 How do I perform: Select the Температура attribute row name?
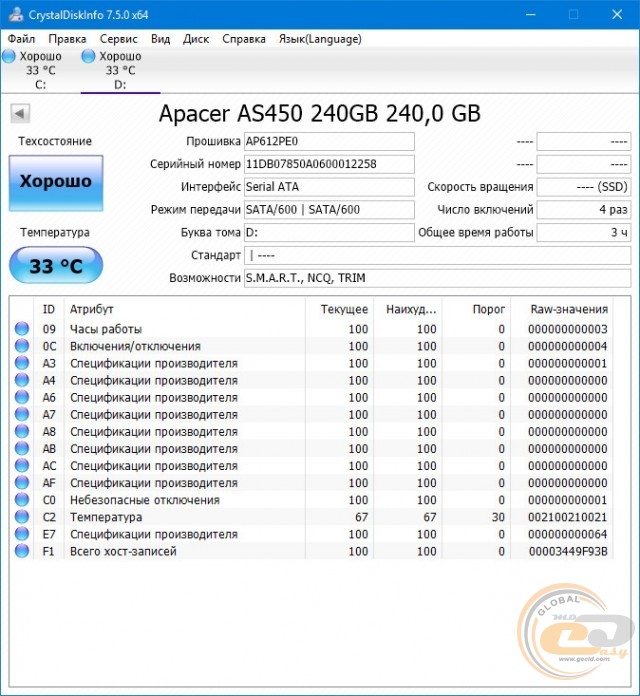coord(106,517)
